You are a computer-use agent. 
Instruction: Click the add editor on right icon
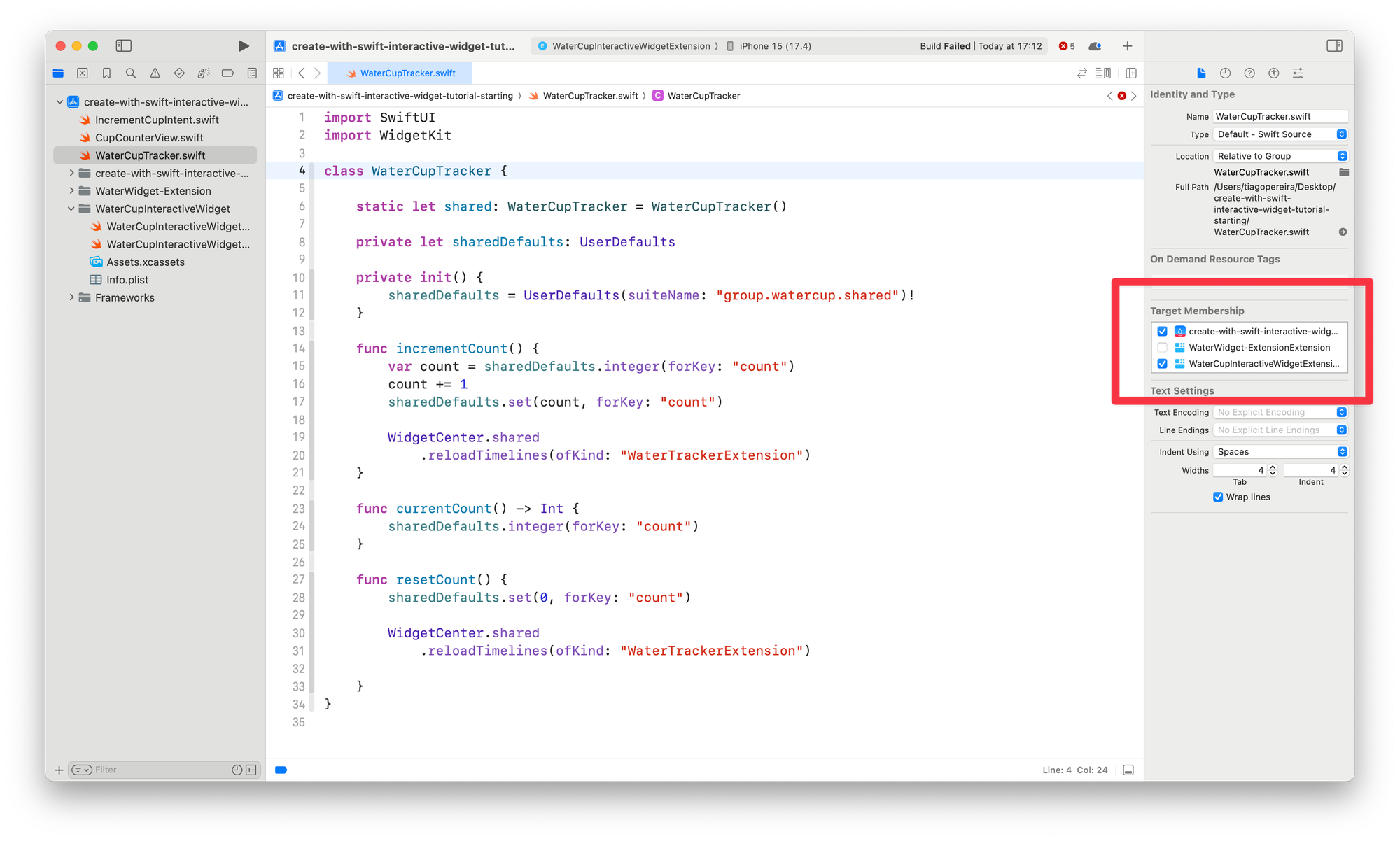[1131, 73]
